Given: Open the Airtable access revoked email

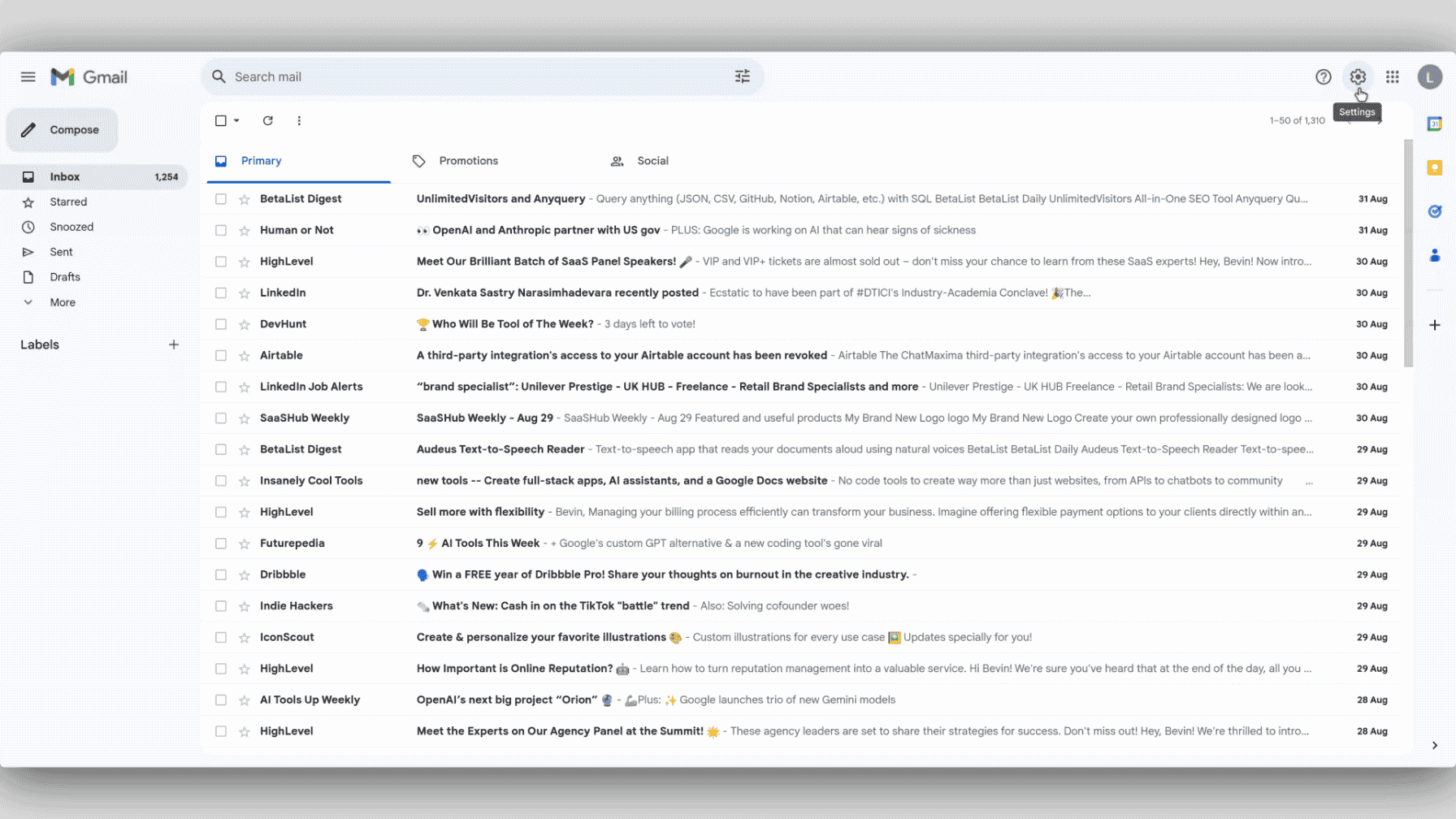Looking at the screenshot, I should coord(801,356).
